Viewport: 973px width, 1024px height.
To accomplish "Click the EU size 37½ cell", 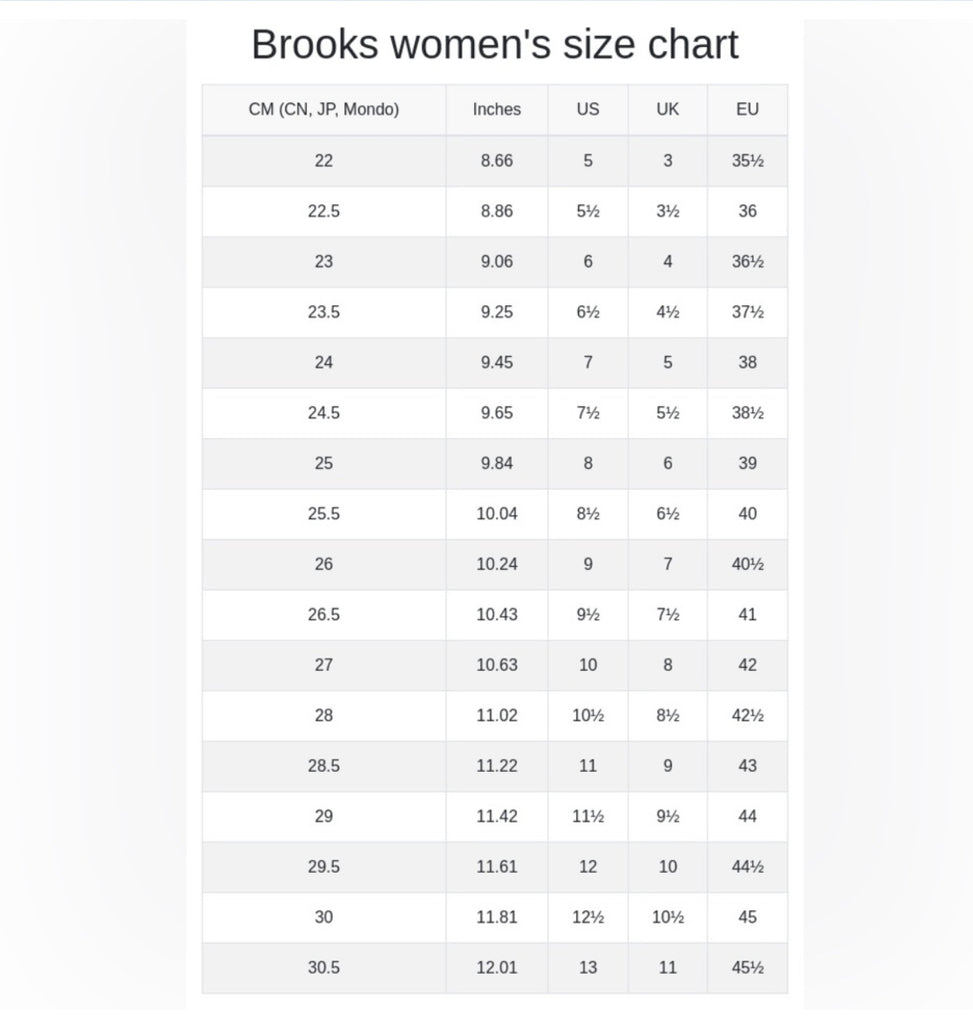I will pos(747,312).
